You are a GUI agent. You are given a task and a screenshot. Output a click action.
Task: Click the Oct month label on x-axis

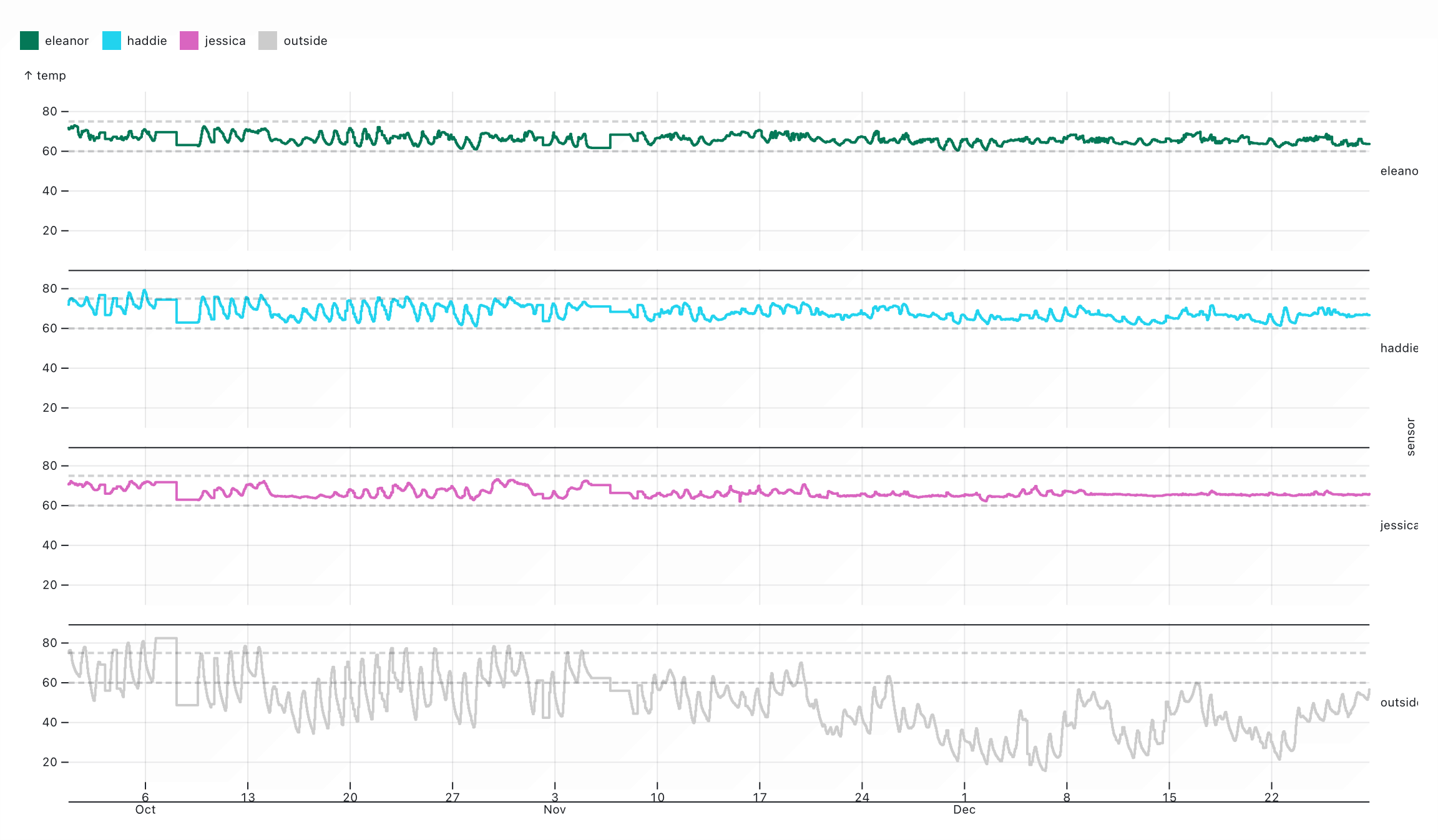(x=145, y=810)
